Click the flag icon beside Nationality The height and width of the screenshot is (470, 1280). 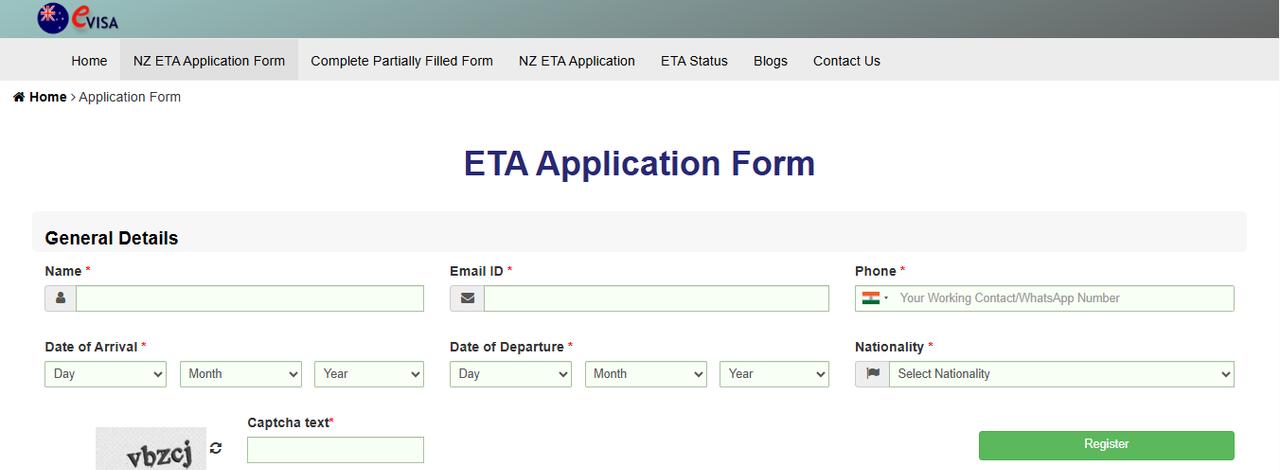click(872, 374)
